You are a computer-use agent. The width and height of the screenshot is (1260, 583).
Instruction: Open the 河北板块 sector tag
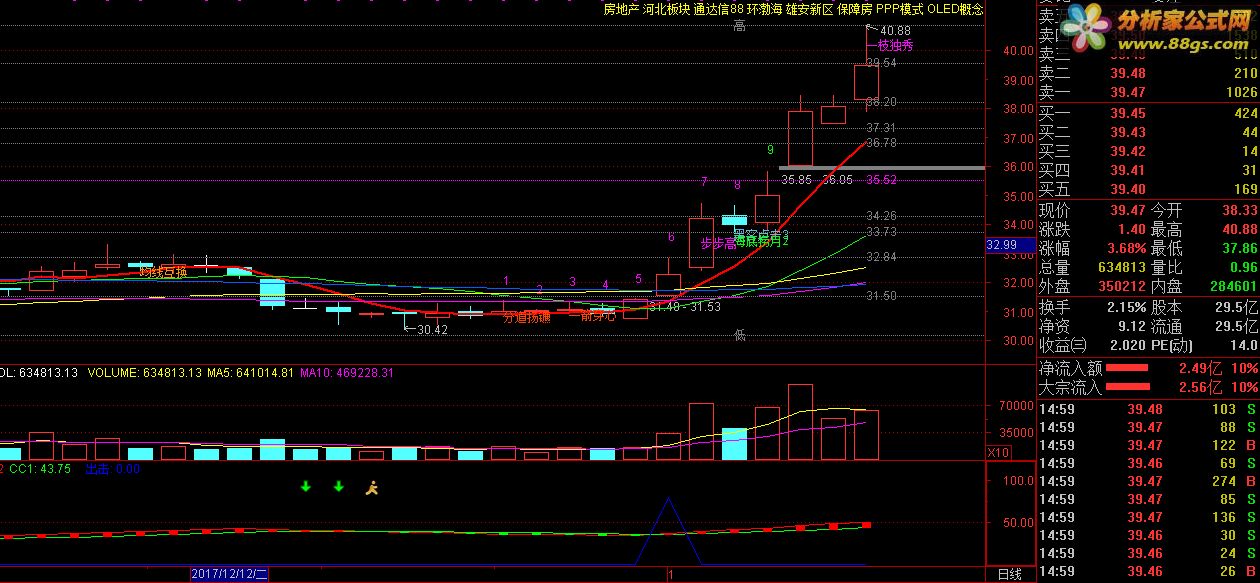(x=667, y=9)
